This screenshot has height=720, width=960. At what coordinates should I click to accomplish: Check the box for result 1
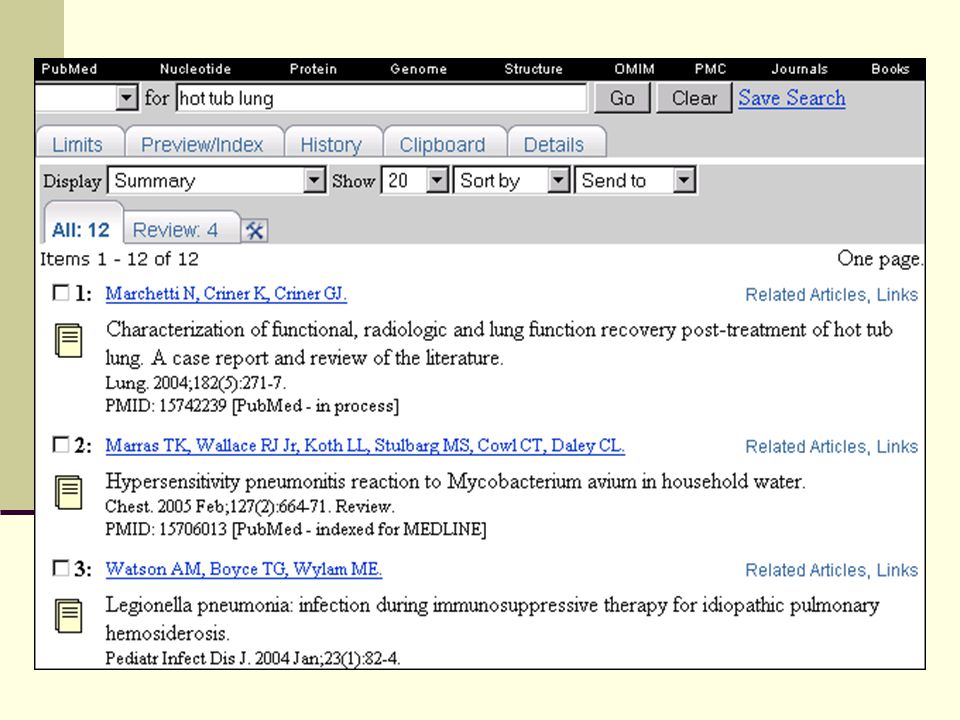click(x=61, y=293)
